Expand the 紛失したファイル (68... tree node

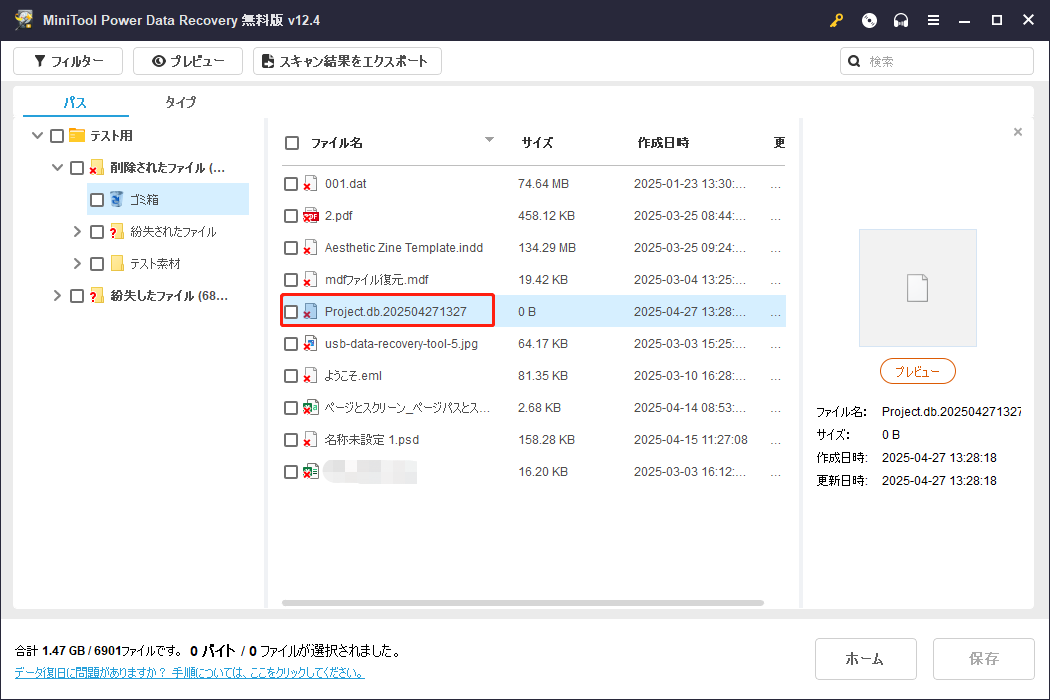click(x=57, y=295)
